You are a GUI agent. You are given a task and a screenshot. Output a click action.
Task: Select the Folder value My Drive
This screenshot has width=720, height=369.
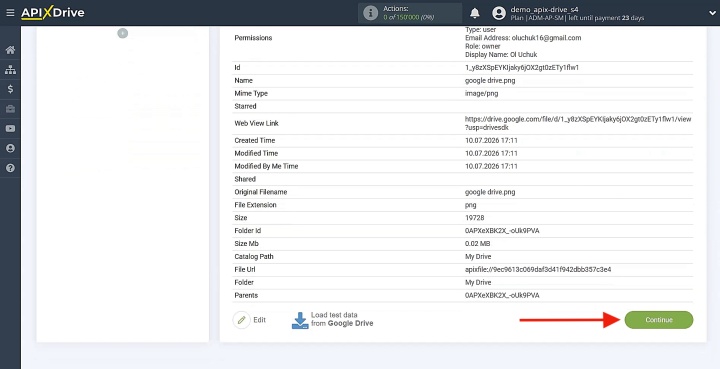[x=478, y=282]
